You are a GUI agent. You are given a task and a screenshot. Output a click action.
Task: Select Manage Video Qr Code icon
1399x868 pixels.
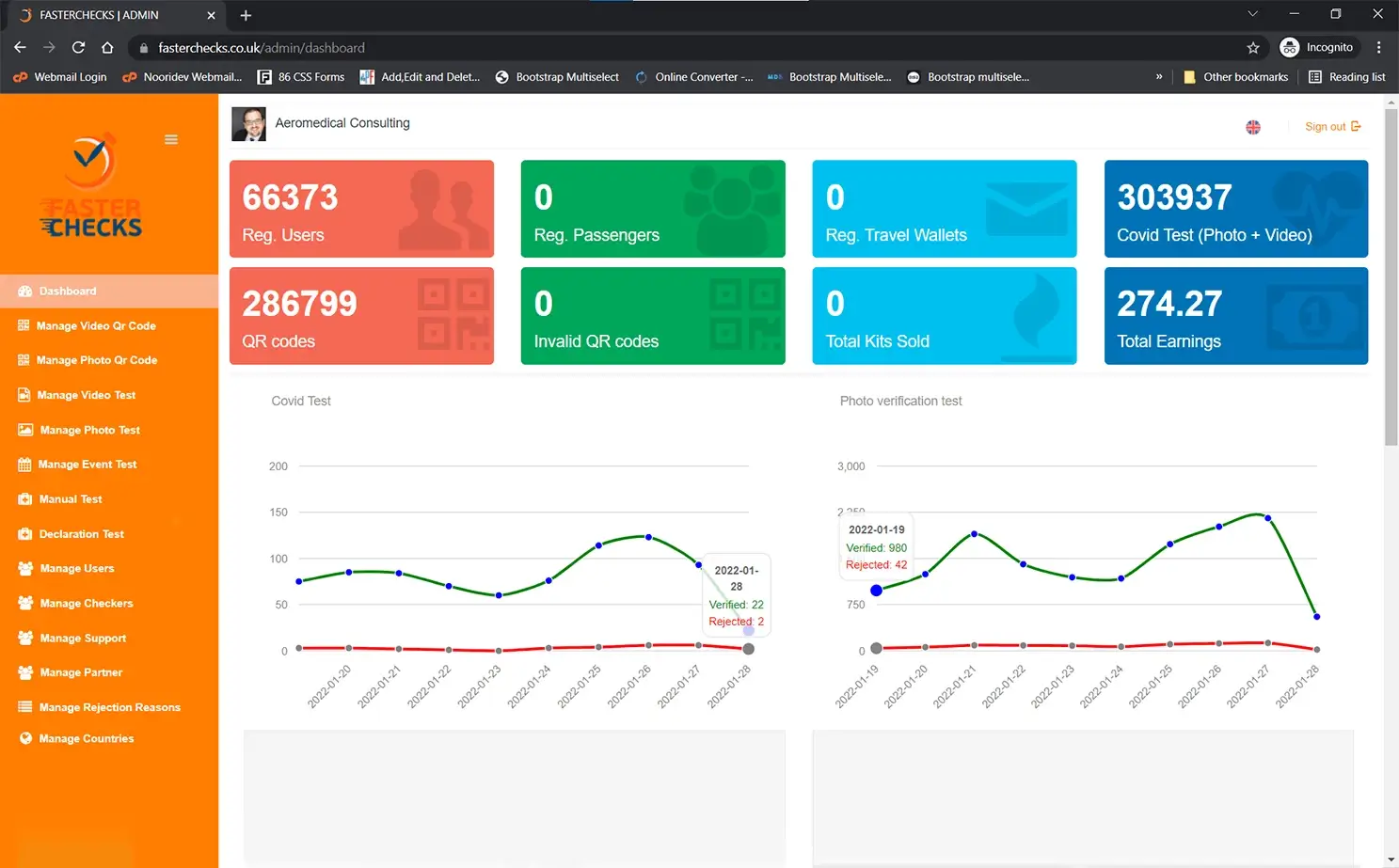click(x=24, y=325)
